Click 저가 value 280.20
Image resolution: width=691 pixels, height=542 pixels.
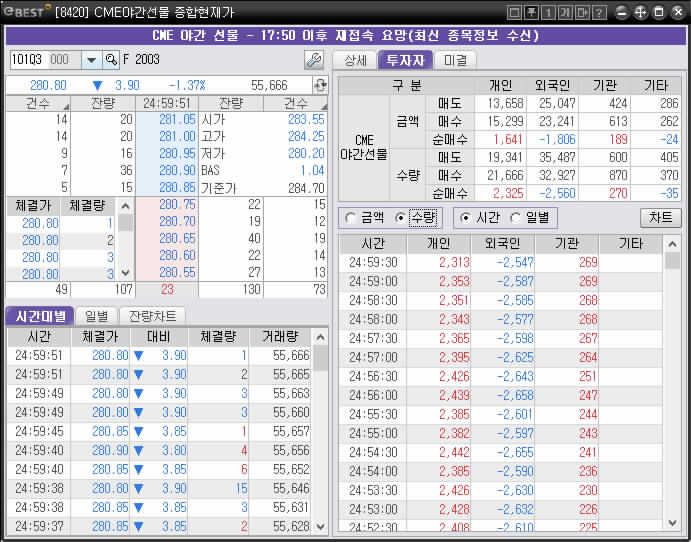pos(306,153)
